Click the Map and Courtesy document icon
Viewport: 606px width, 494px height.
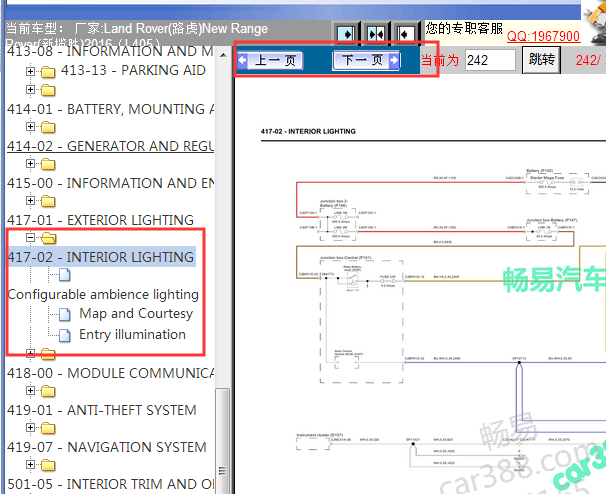pos(65,315)
